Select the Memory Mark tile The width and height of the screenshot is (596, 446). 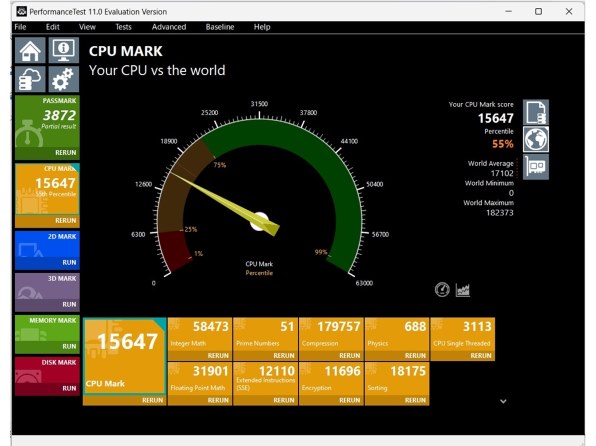(x=48, y=334)
